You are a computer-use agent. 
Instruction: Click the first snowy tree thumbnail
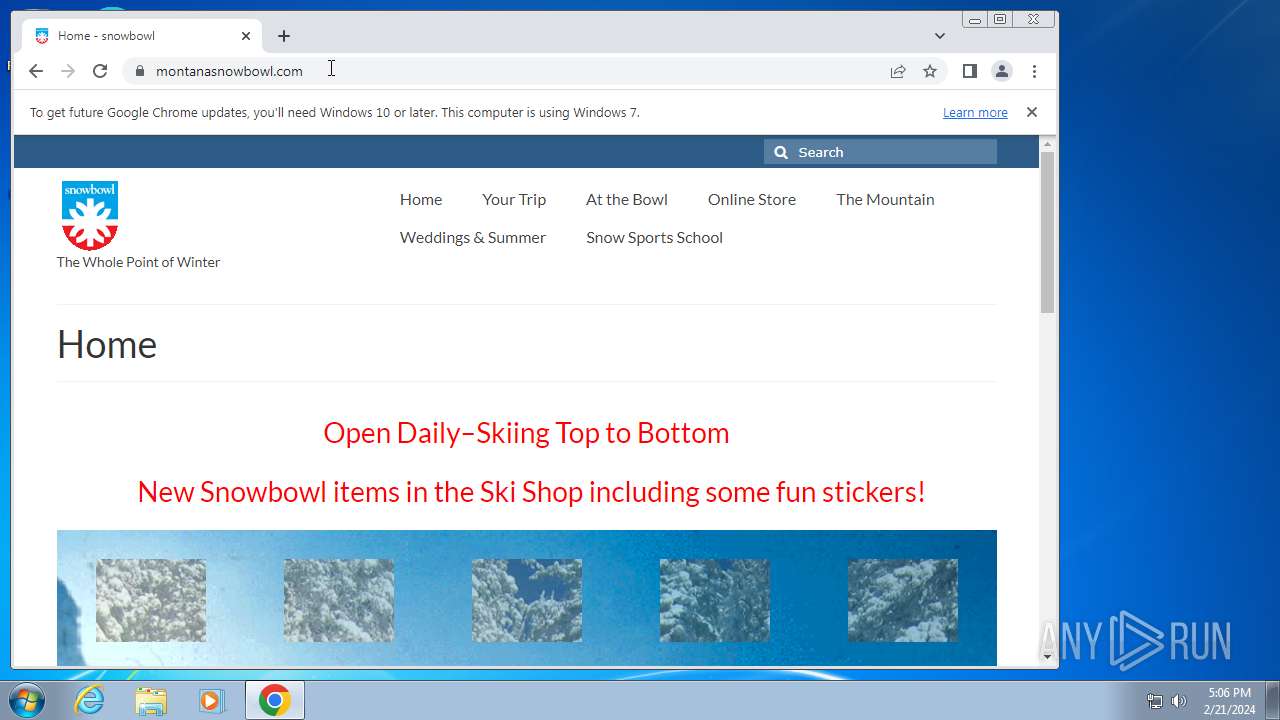coord(151,600)
